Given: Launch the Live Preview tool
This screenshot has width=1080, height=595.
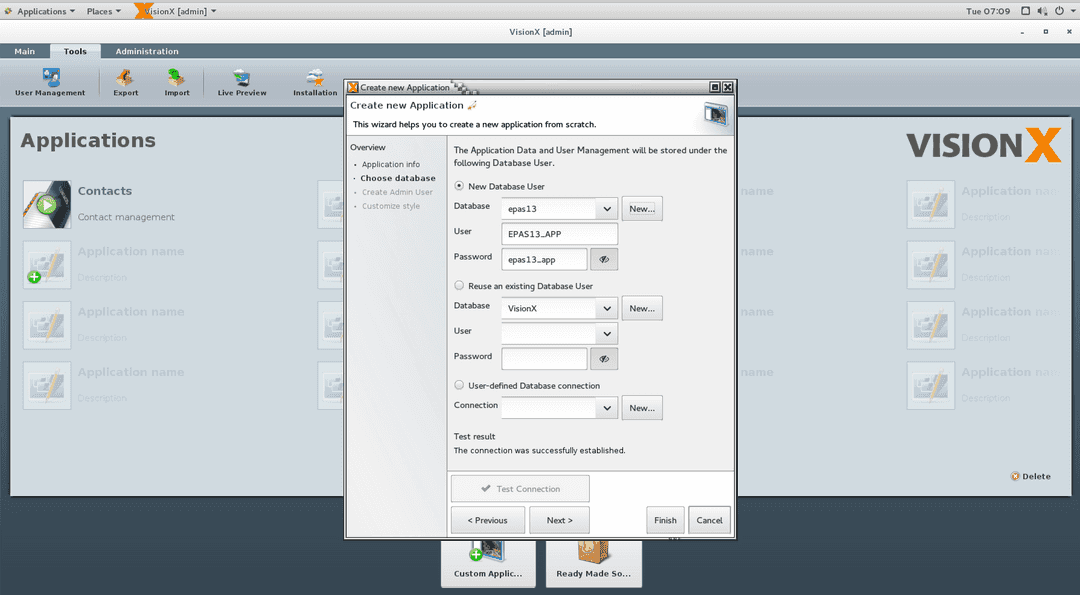Looking at the screenshot, I should click(240, 82).
